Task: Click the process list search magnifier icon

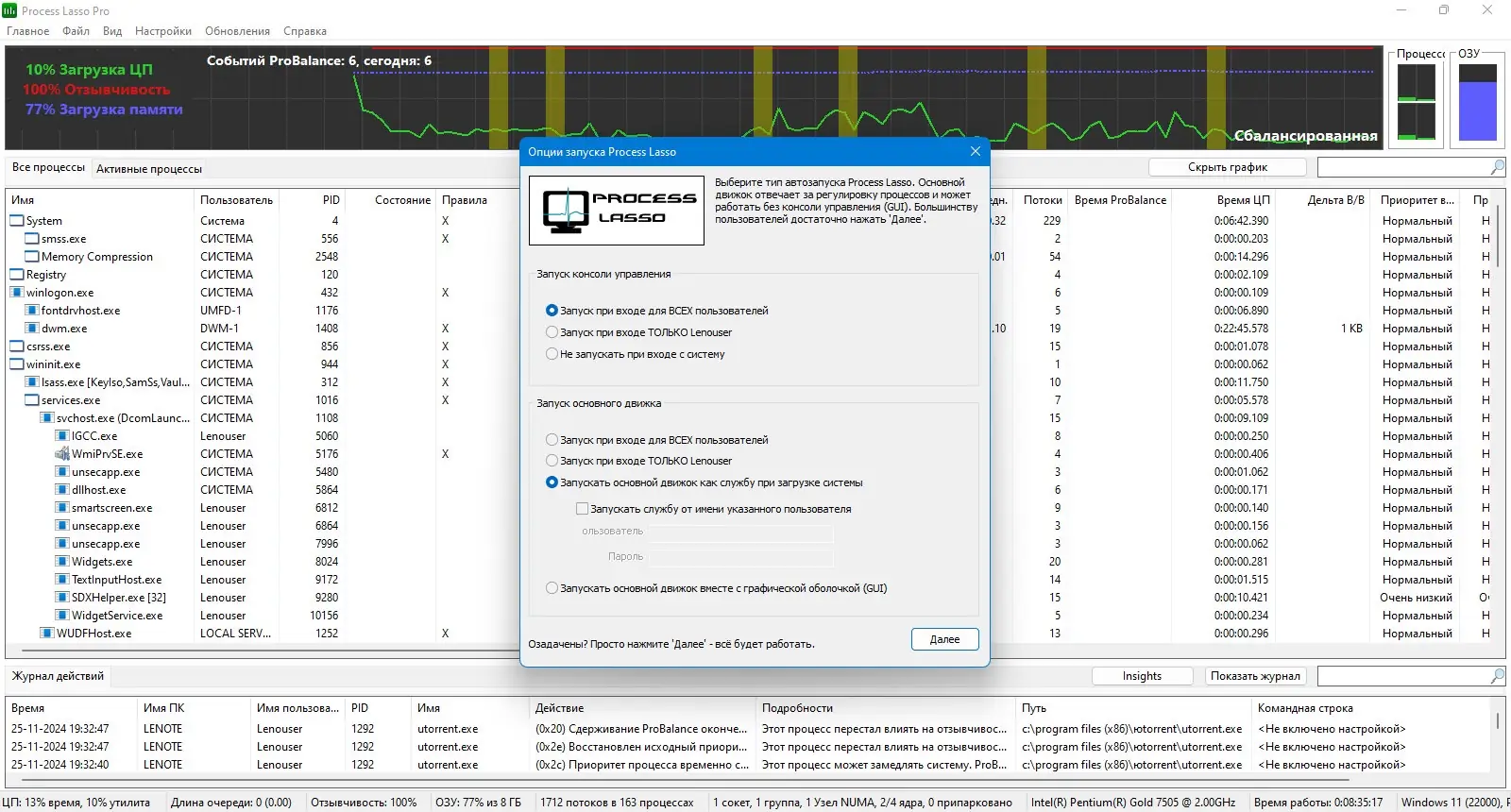Action: tap(1497, 167)
